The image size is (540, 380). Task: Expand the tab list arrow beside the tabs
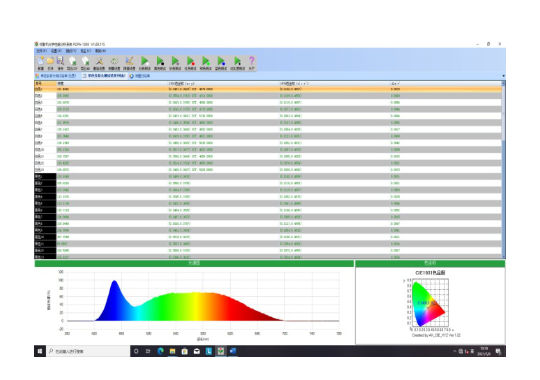(x=503, y=76)
